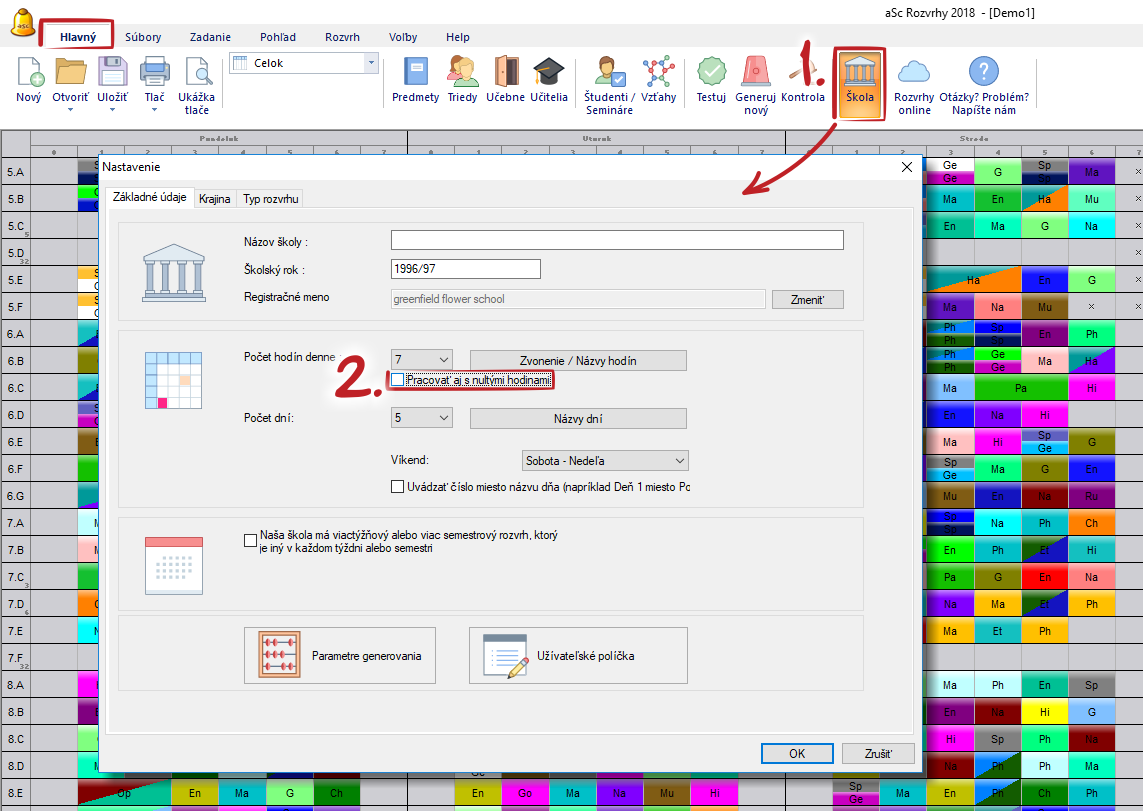Click the Názov školy text field

617,241
